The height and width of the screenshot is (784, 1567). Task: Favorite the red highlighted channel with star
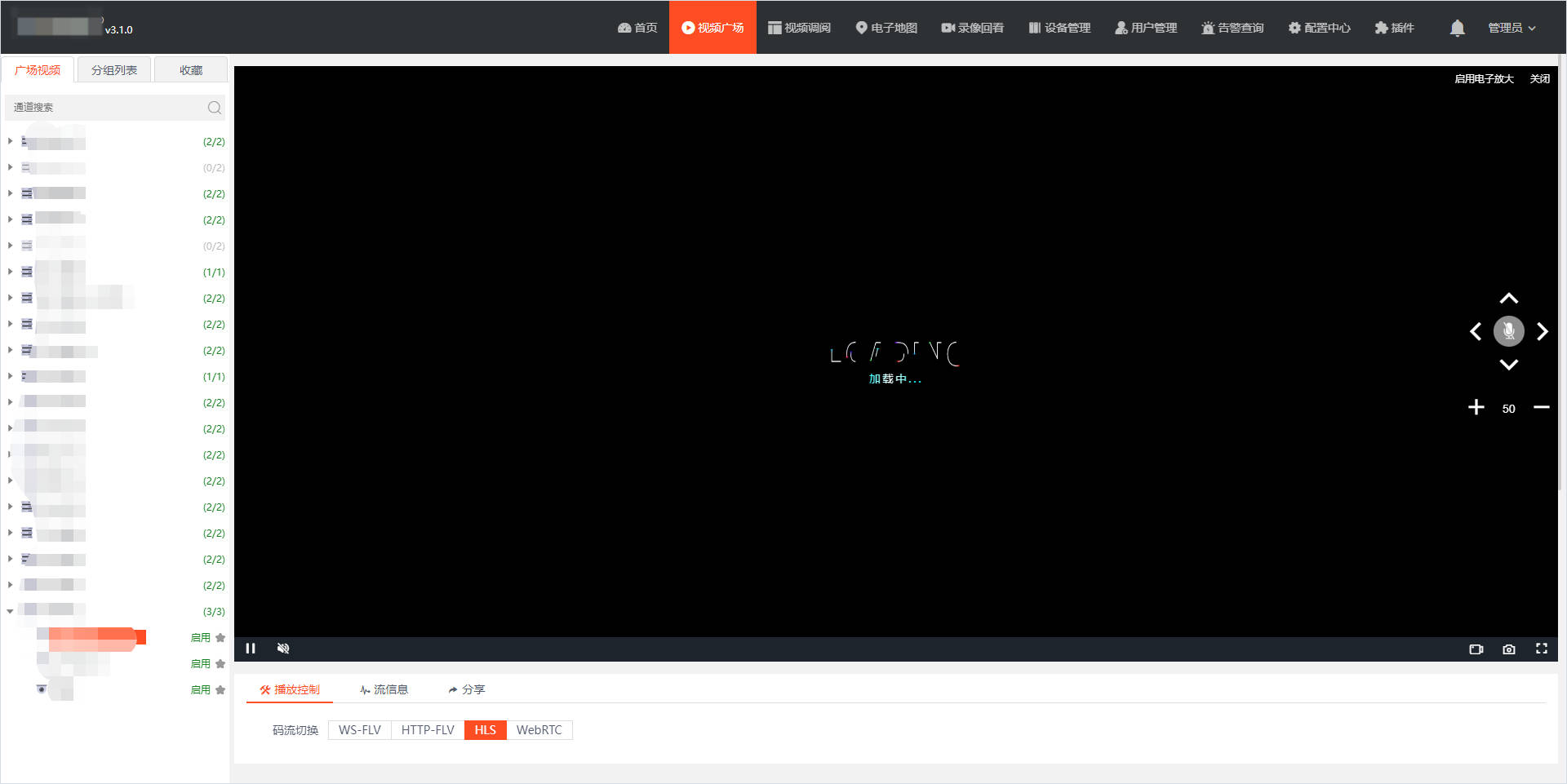coord(220,638)
